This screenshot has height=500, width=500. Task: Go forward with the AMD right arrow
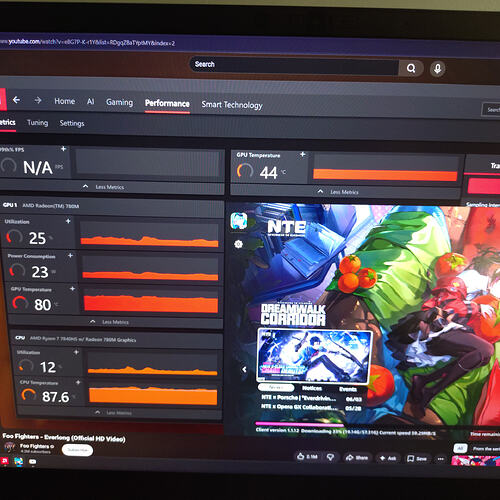coord(38,100)
